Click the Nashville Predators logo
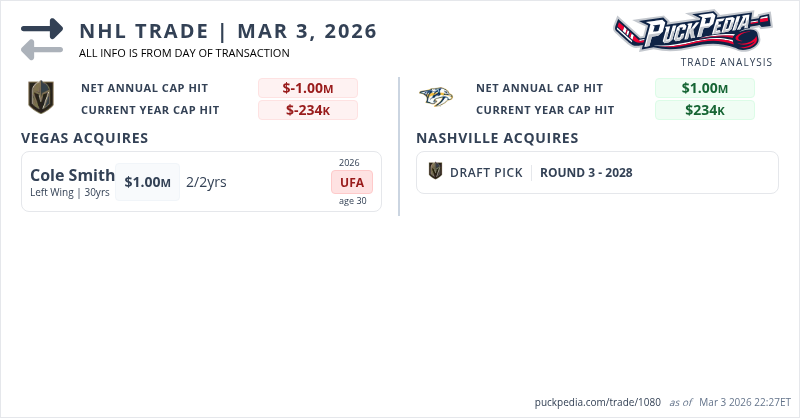Viewport: 800px width, 418px height. click(436, 98)
